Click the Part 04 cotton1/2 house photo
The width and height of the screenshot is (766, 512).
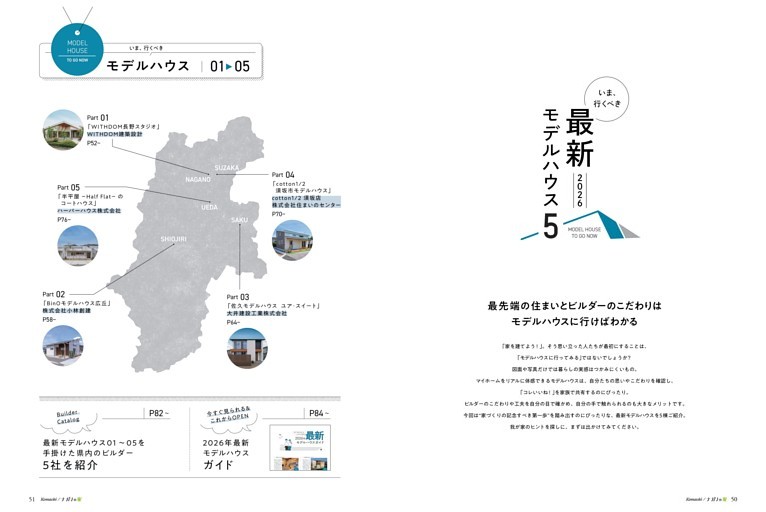(292, 240)
